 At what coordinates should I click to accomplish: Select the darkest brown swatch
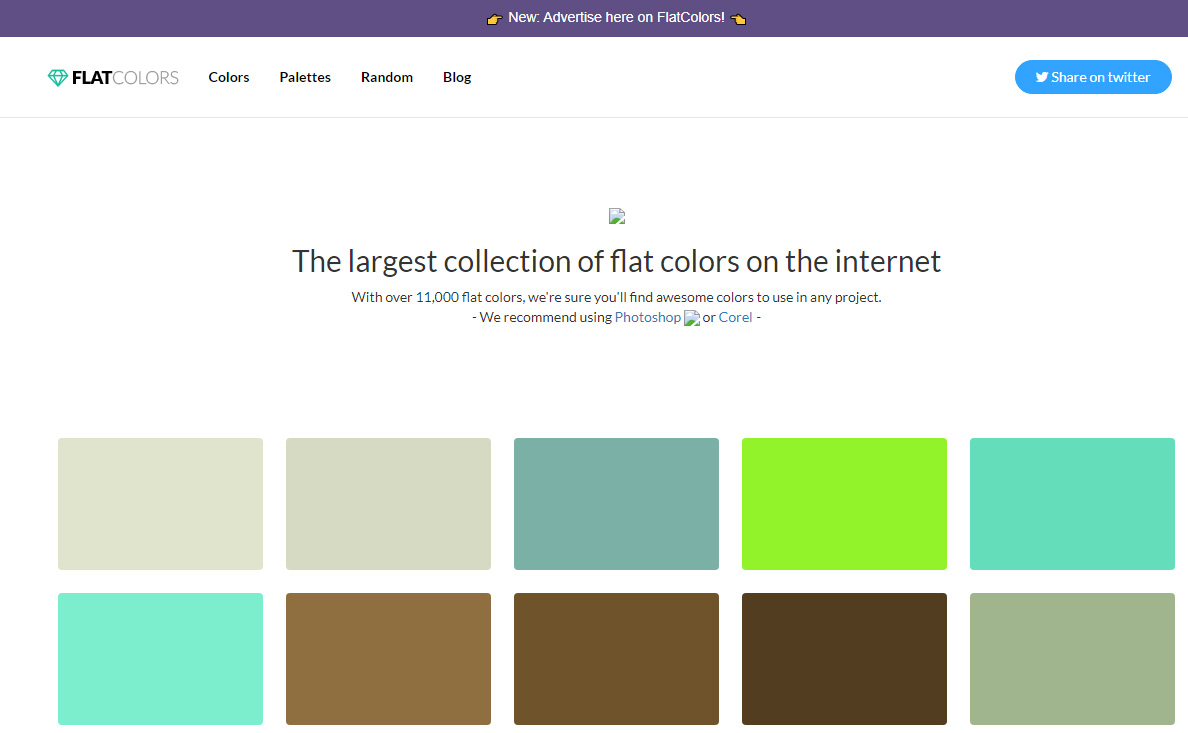coord(845,659)
